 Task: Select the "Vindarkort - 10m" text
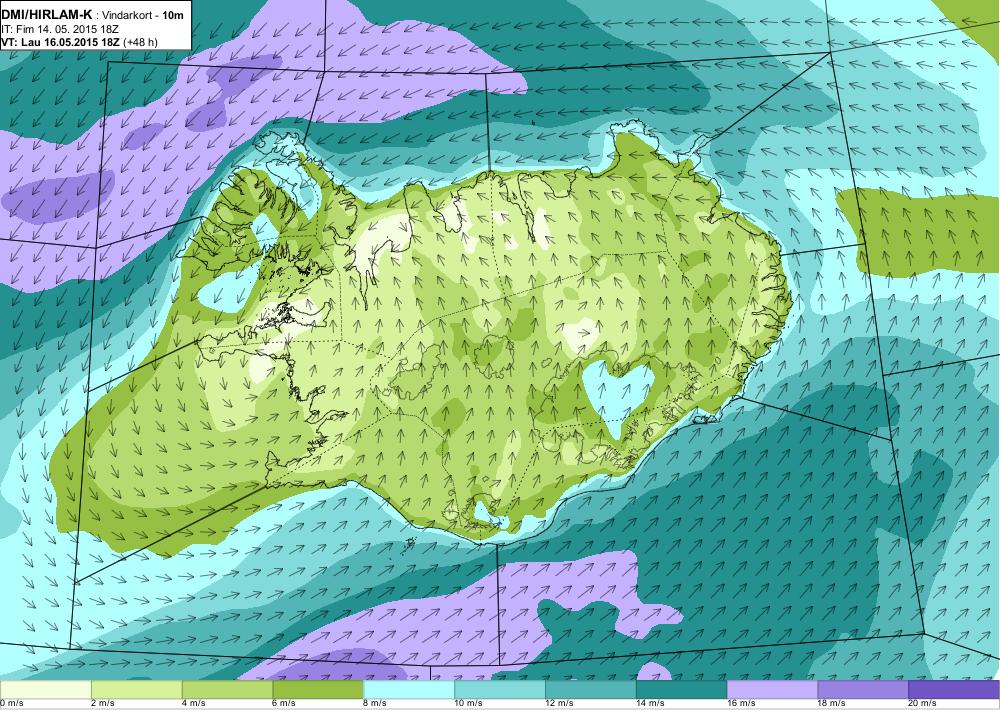coord(144,14)
